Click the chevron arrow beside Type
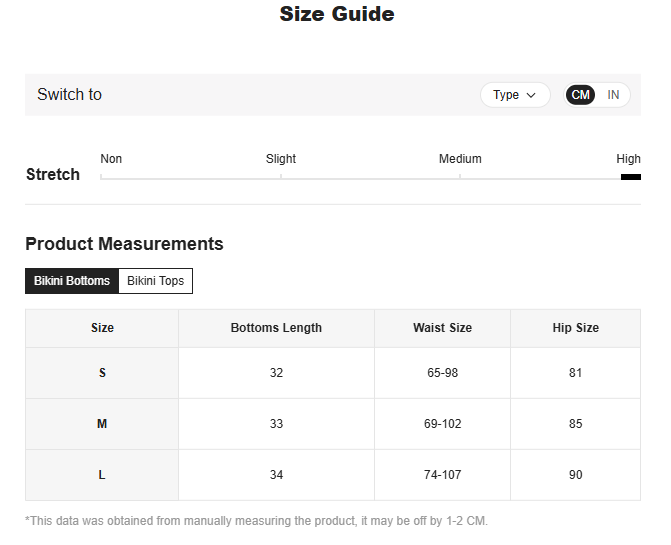 531,95
